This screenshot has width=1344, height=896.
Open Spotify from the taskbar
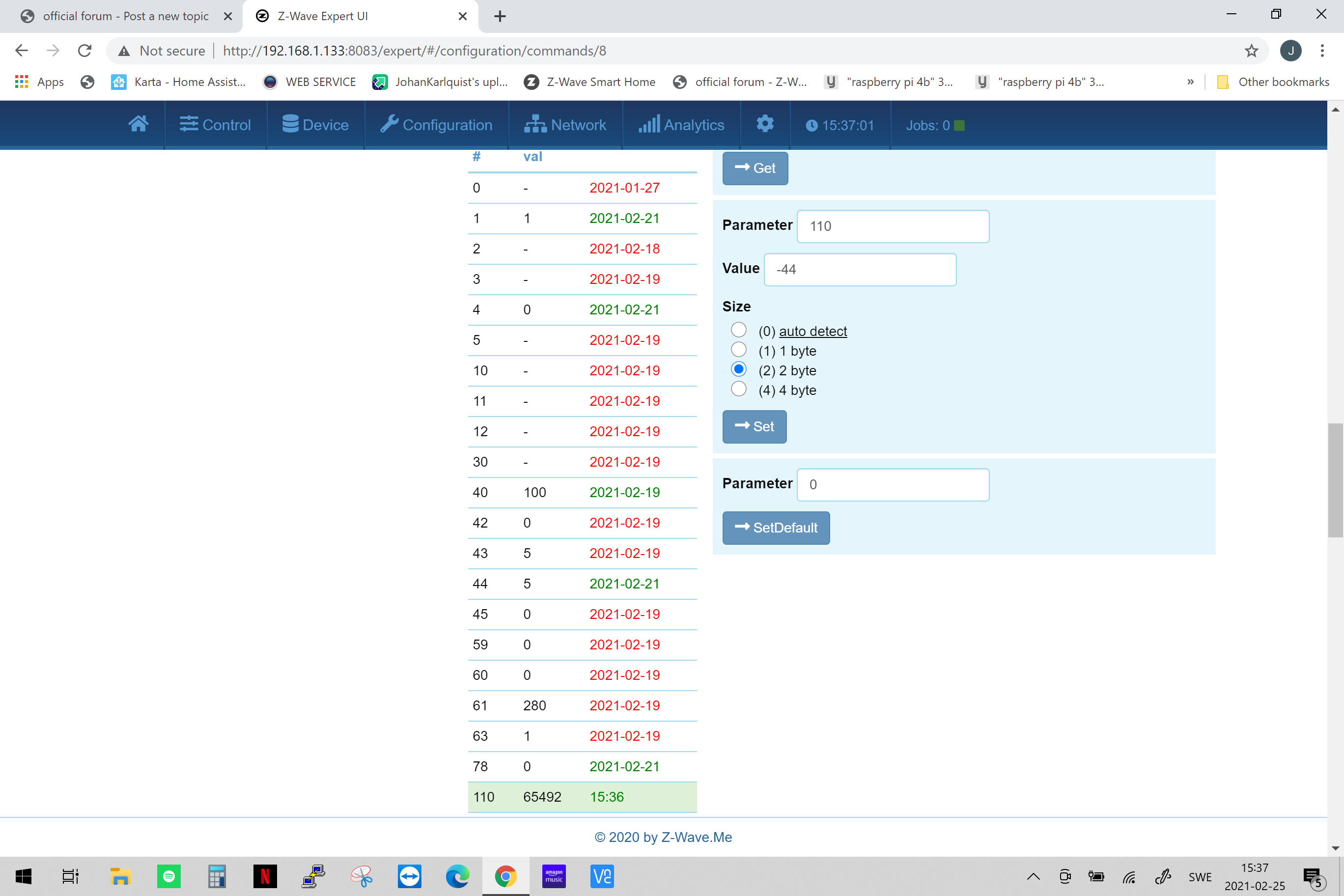pos(168,876)
